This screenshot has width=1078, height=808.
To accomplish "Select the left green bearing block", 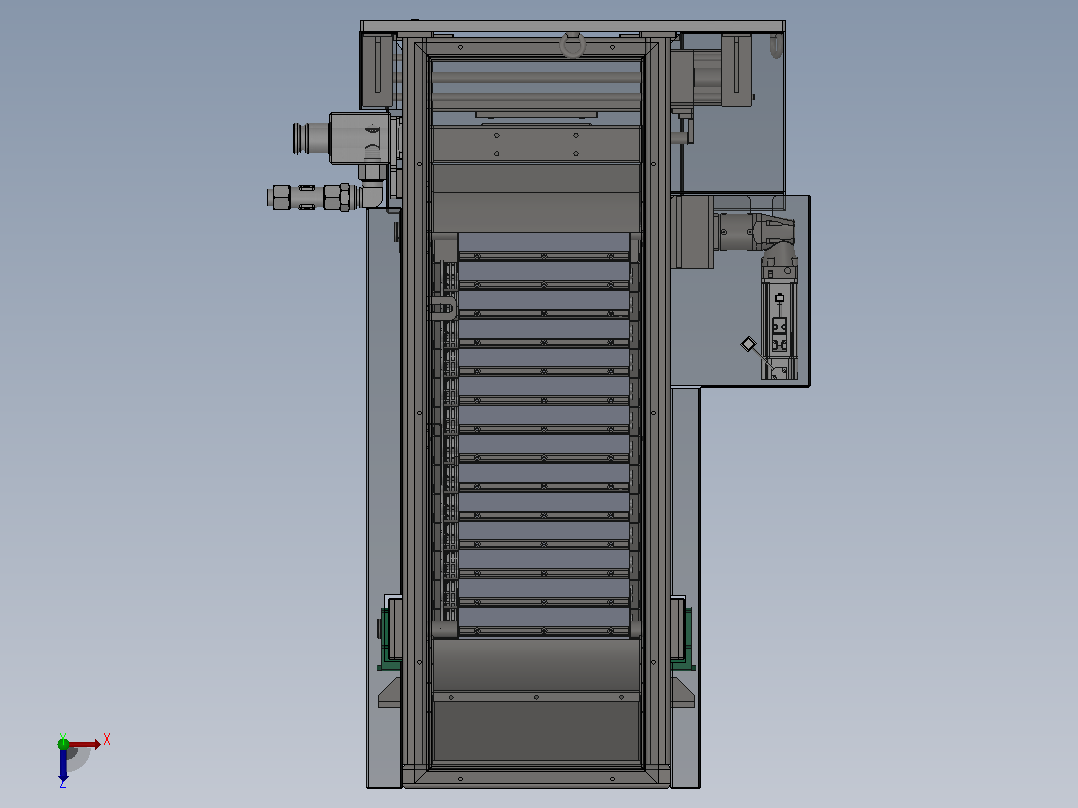I will pos(388,633).
